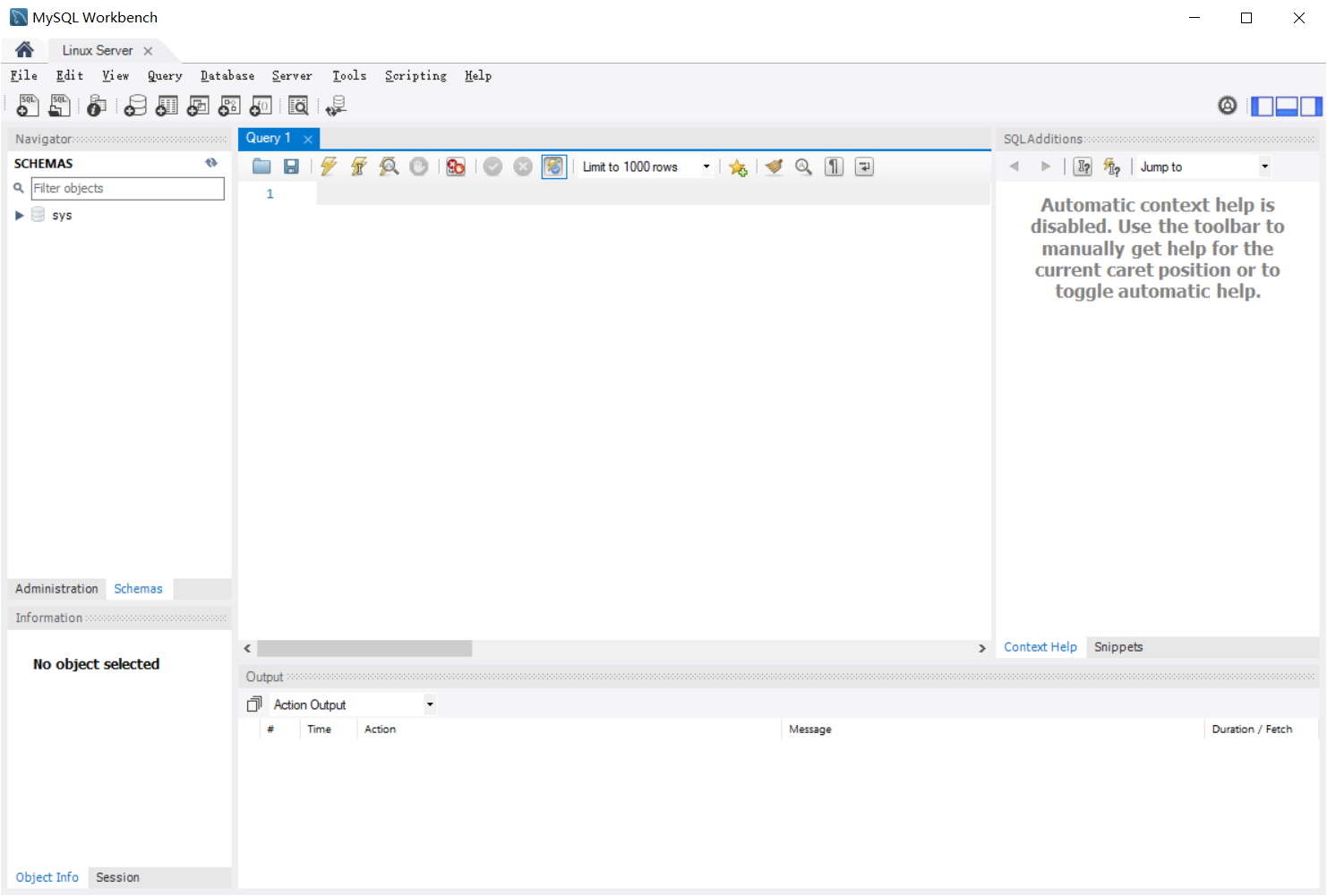Screen dimensions: 1327x896
Task: Save the script to file
Action: 291,166
